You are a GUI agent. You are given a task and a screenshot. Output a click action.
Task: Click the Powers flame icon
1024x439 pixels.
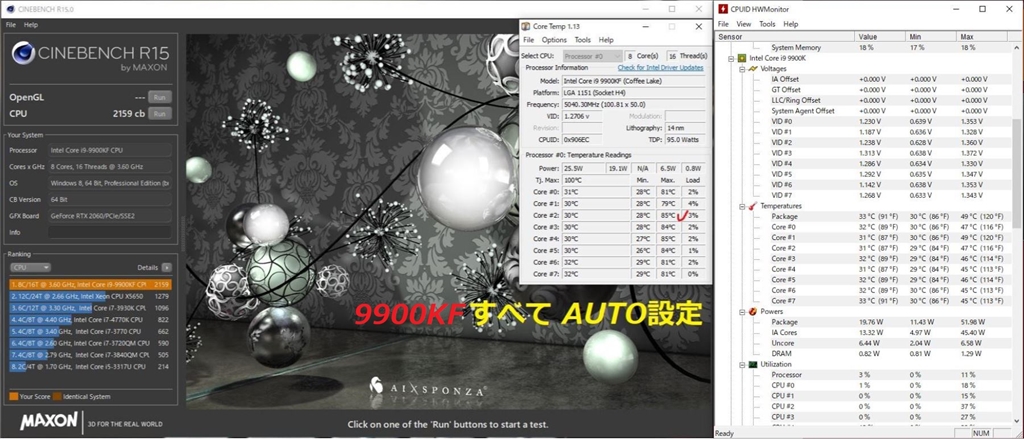753,311
